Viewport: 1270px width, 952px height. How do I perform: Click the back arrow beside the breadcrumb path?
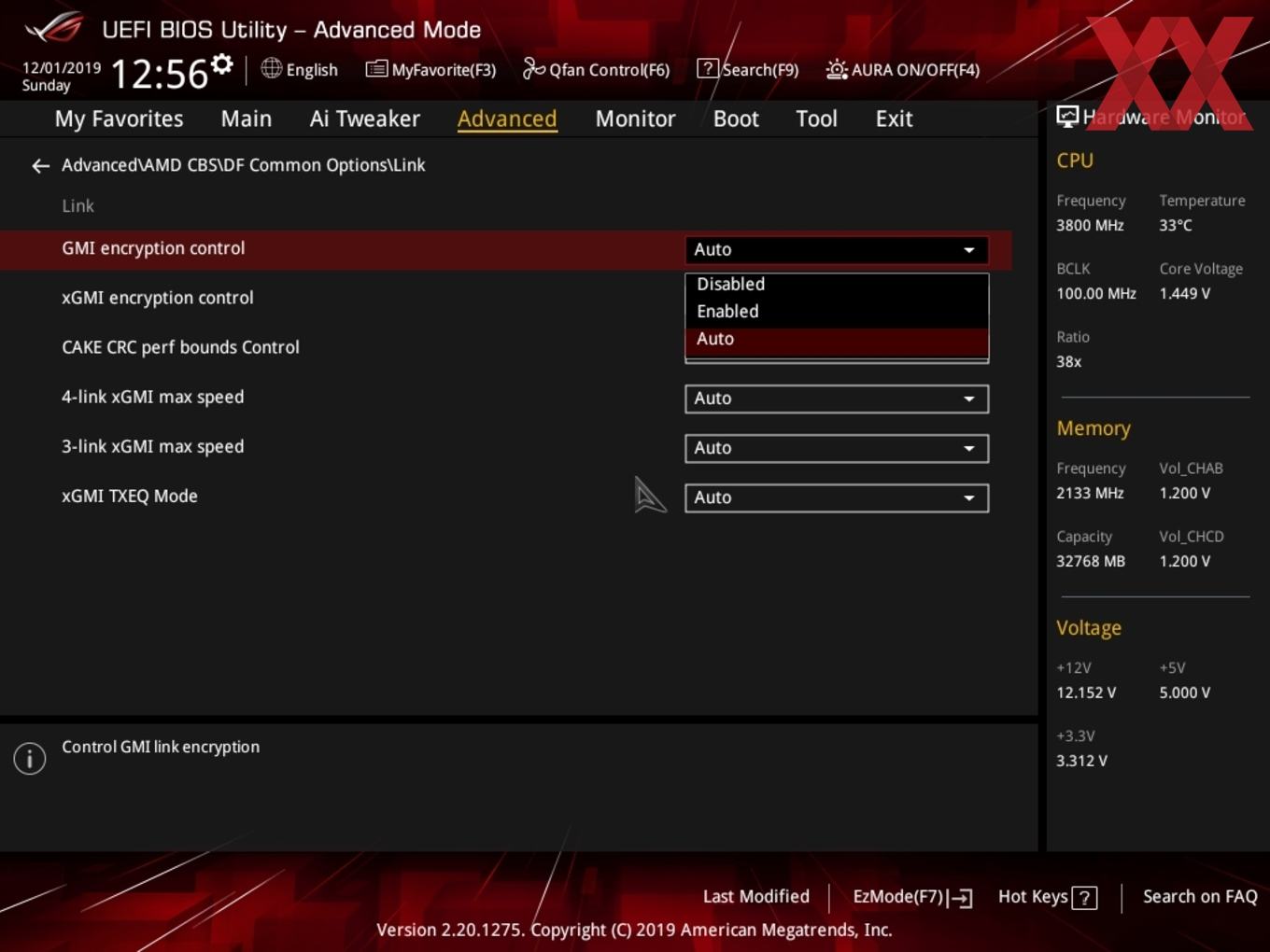pos(40,166)
